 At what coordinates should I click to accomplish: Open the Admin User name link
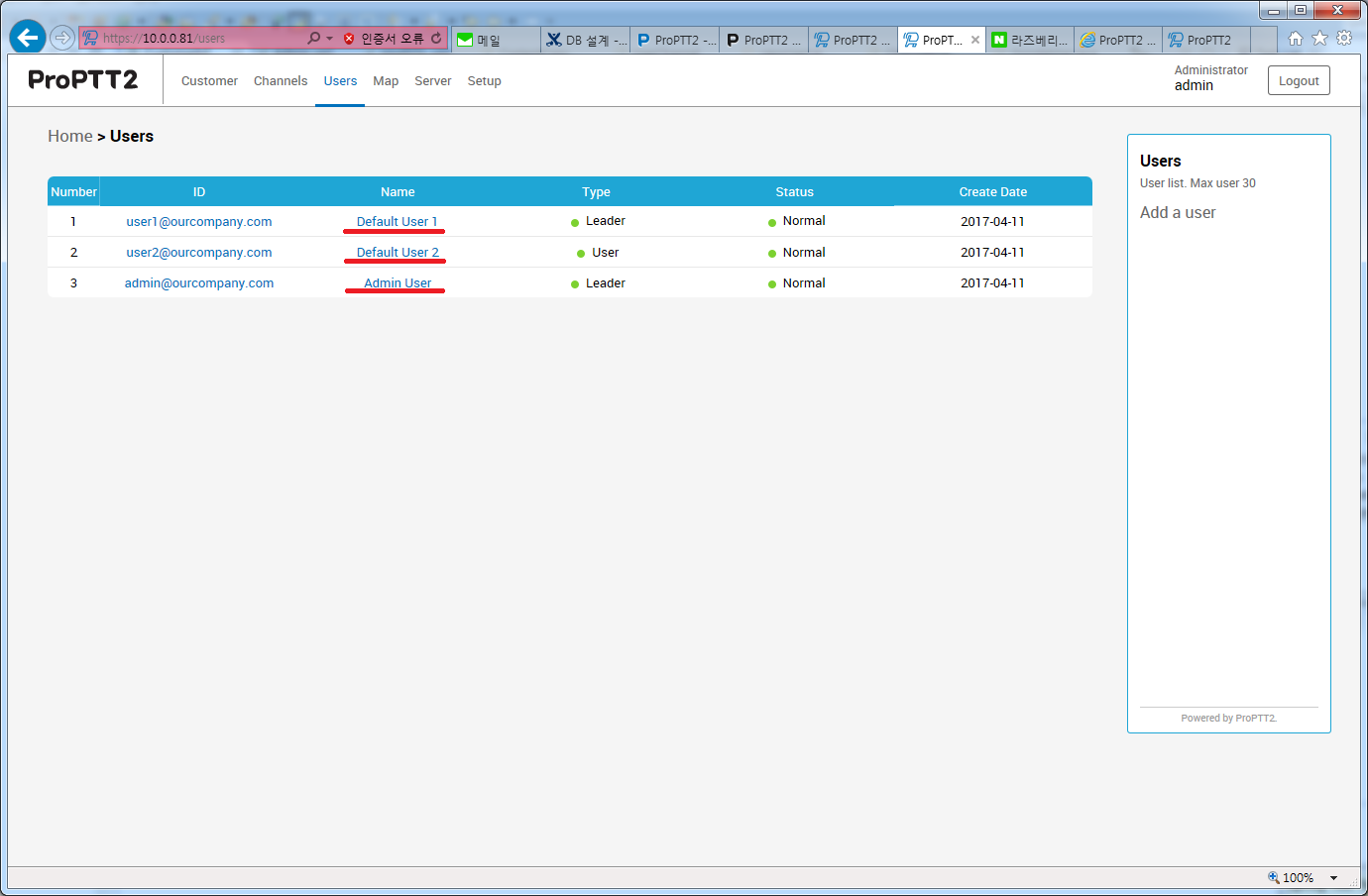click(398, 283)
